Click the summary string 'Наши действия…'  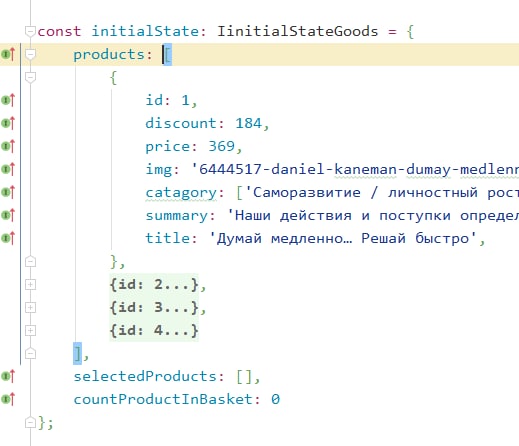coord(373,215)
